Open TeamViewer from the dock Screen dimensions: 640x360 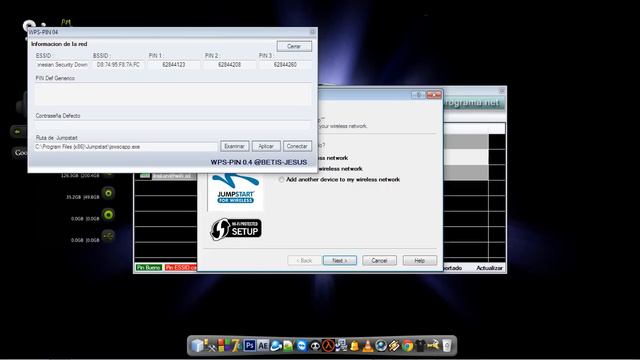pos(302,346)
